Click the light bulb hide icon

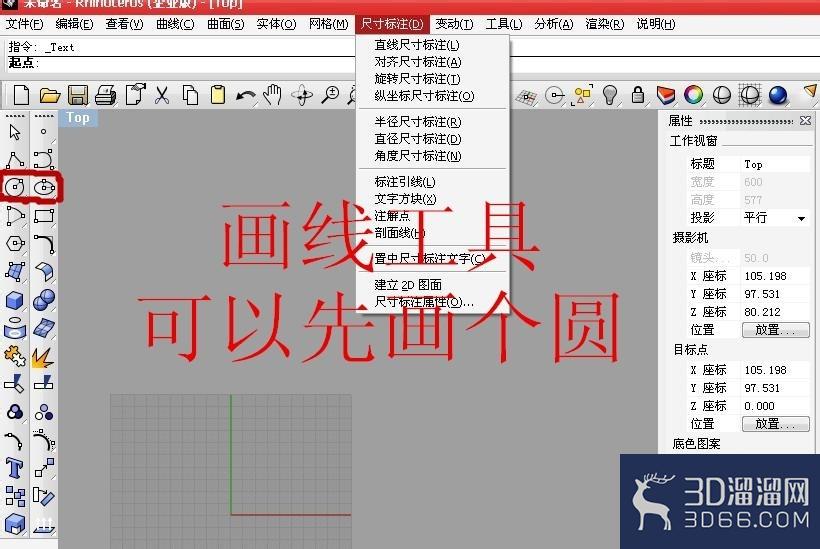(x=609, y=95)
